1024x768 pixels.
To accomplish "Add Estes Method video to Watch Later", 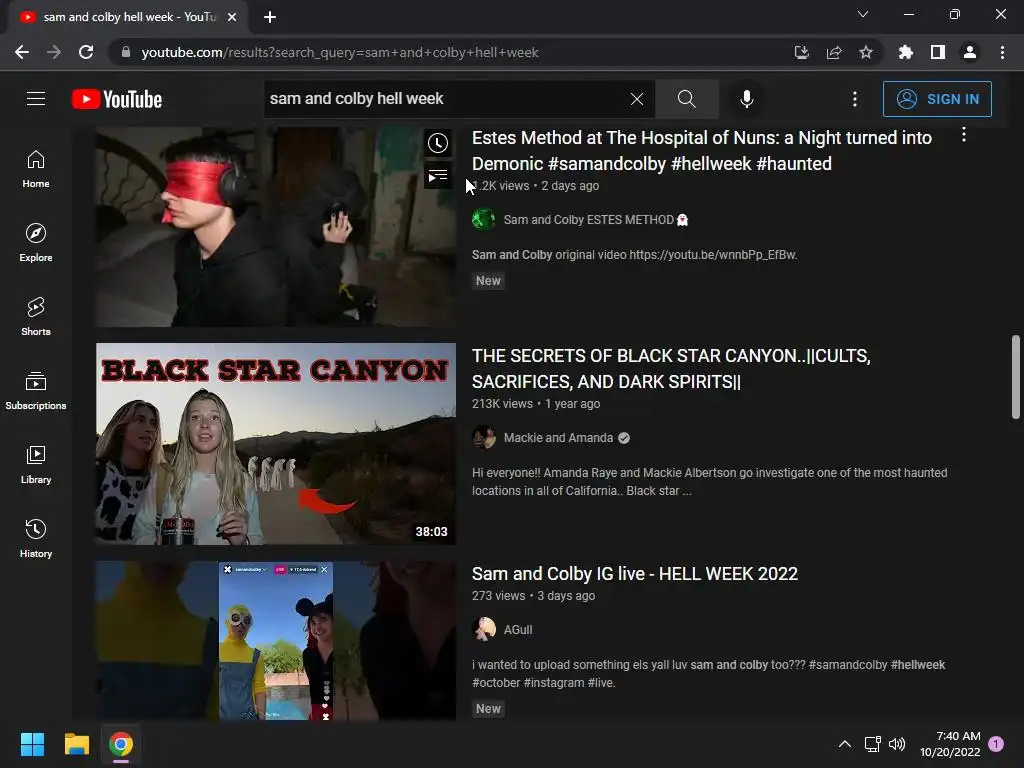I will [438, 143].
